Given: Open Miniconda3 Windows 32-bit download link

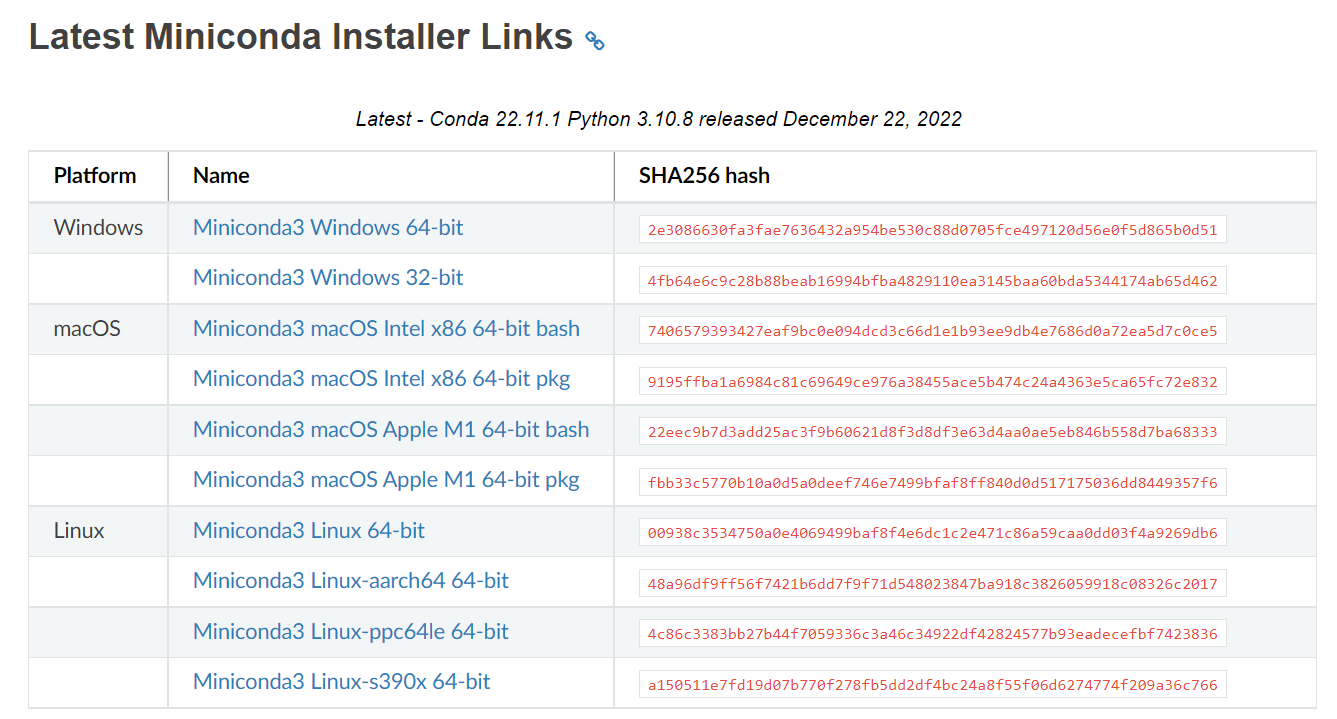Looking at the screenshot, I should (x=328, y=277).
